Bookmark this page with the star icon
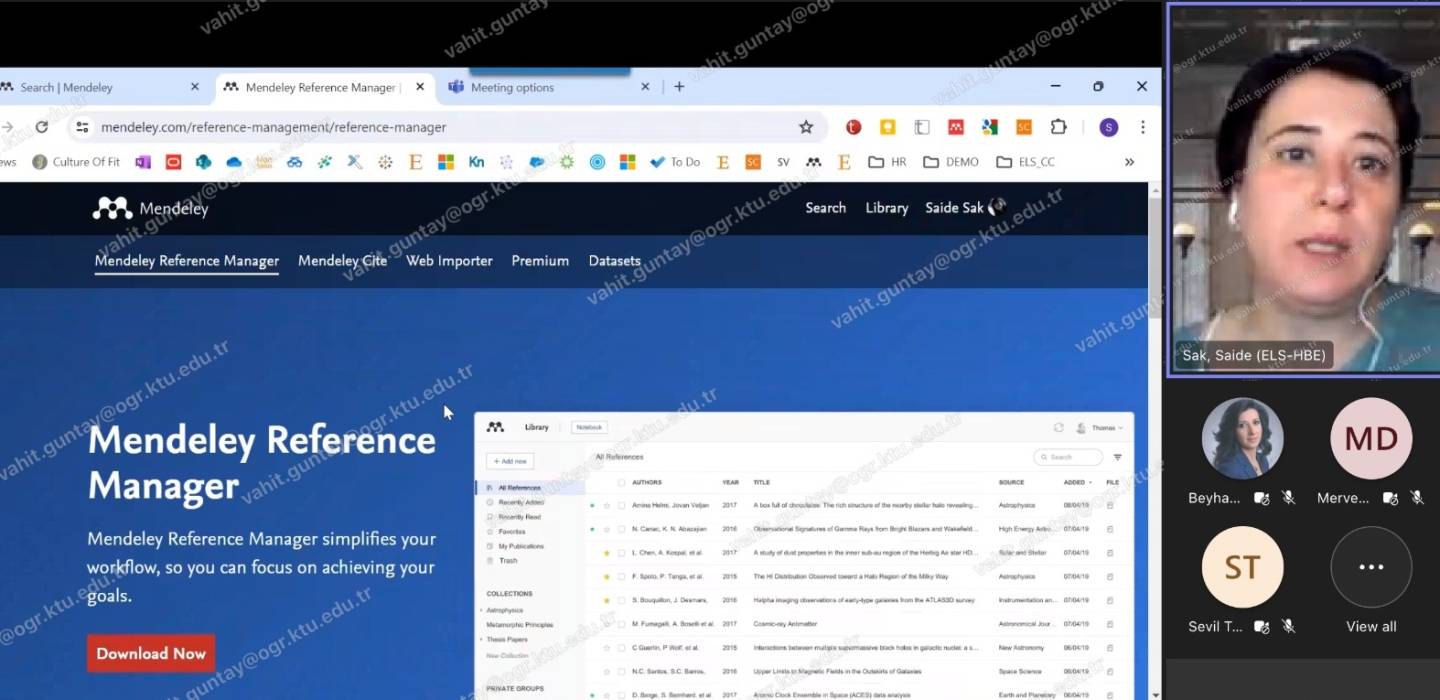The width and height of the screenshot is (1440, 700). click(x=806, y=127)
